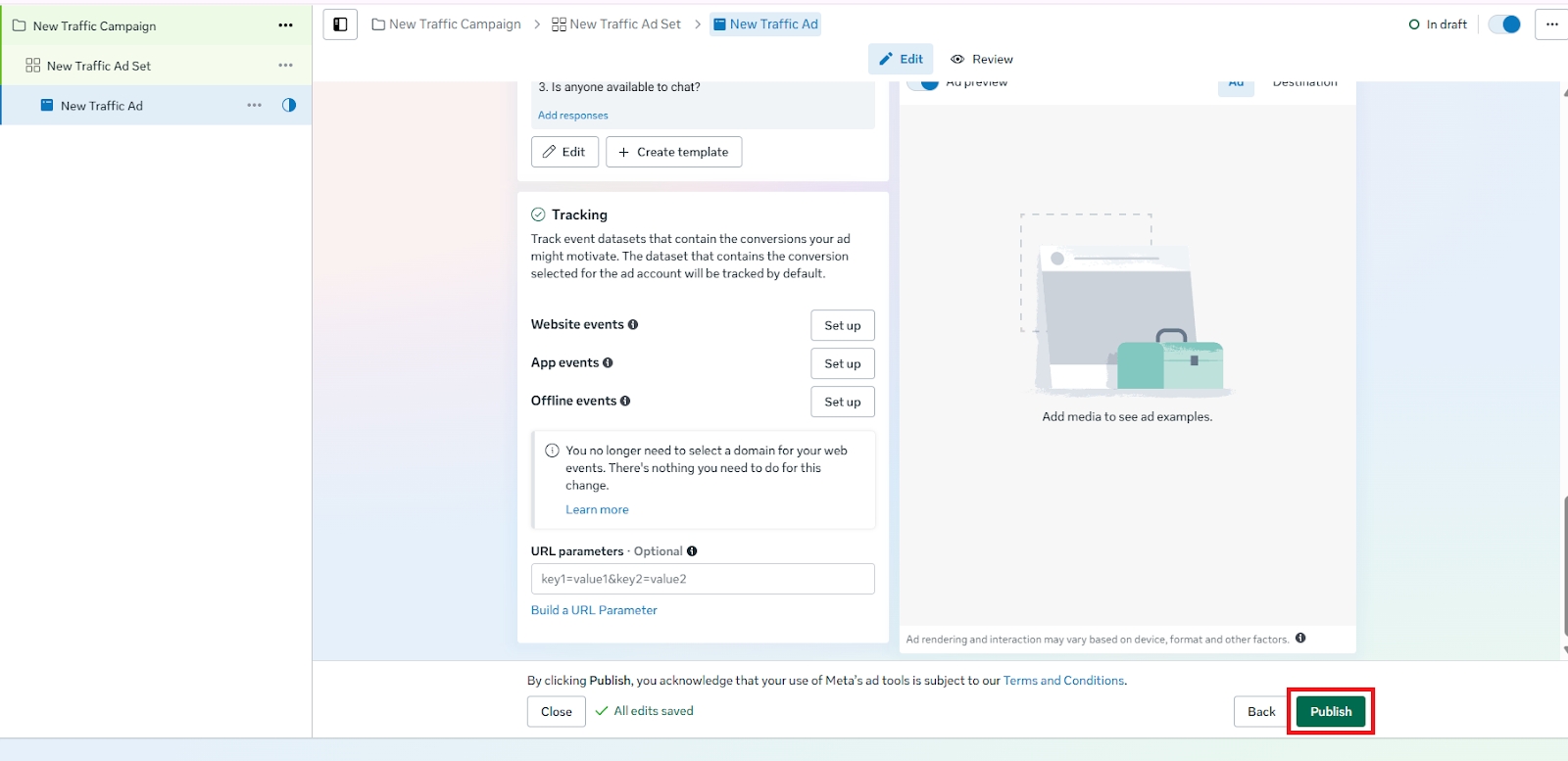
Task: Click the Website events info icon
Action: pyautogui.click(x=633, y=325)
